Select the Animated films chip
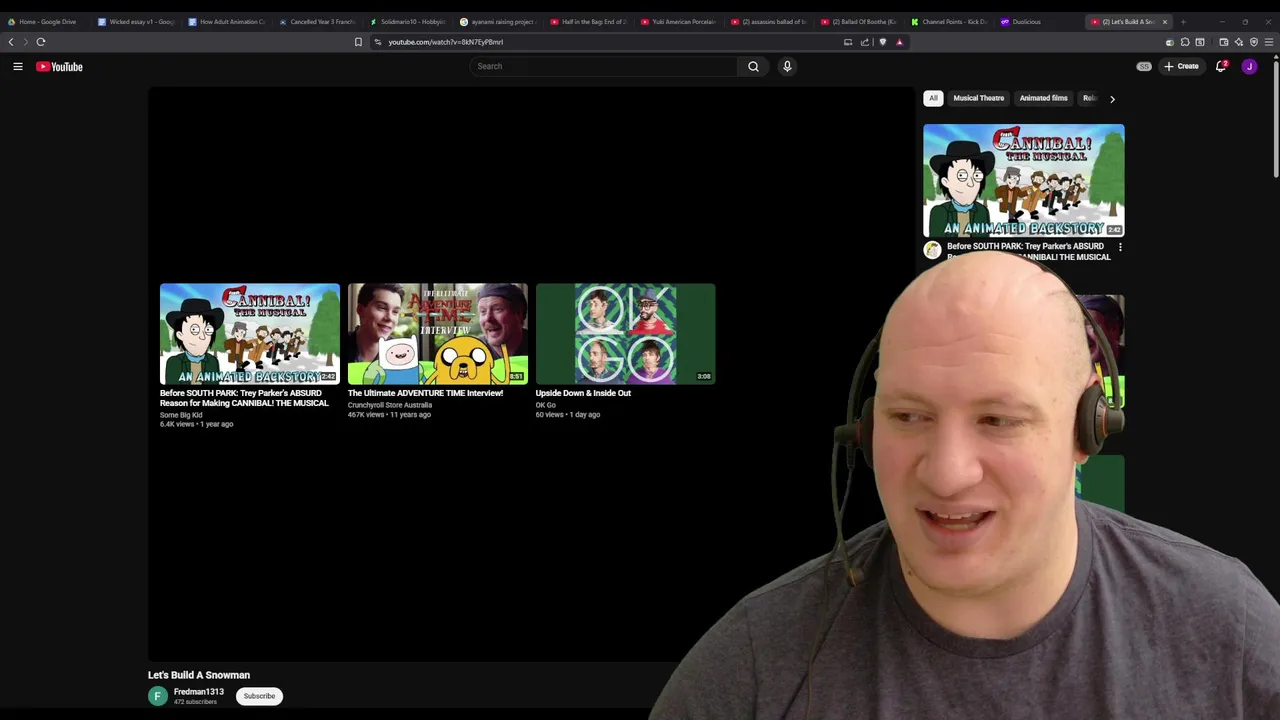This screenshot has width=1280, height=720. click(1043, 98)
